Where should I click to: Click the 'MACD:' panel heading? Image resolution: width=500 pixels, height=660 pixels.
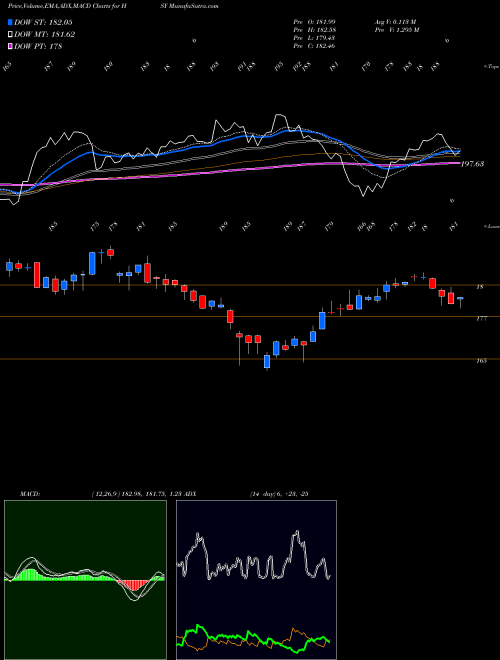[x=29, y=494]
